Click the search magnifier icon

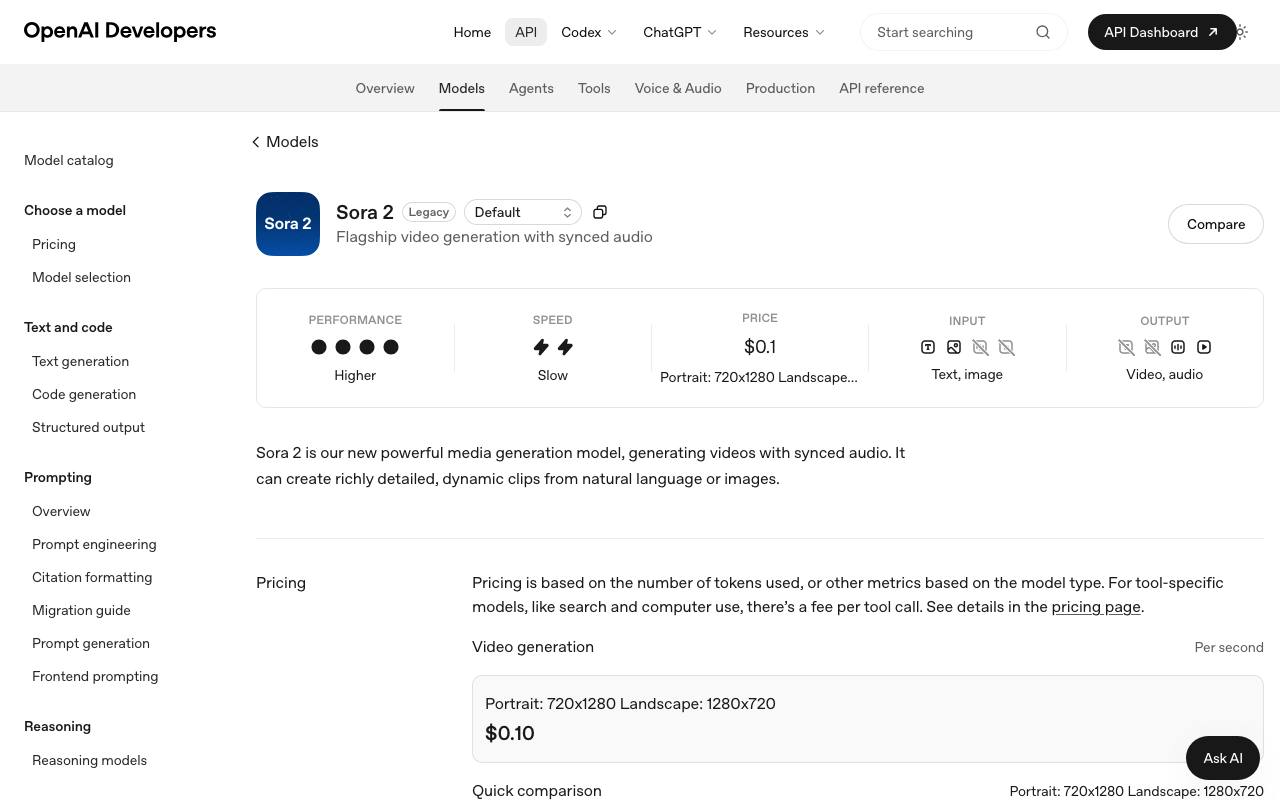click(1043, 32)
